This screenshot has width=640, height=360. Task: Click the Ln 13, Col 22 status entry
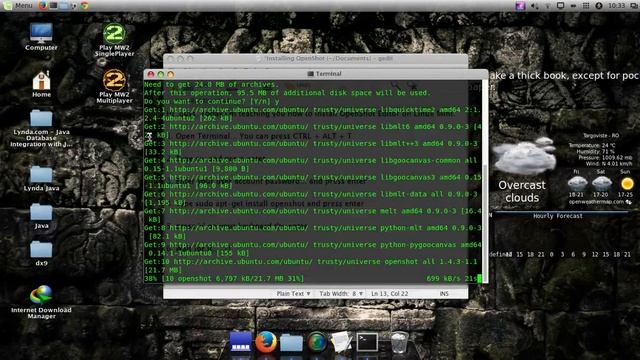[389, 293]
